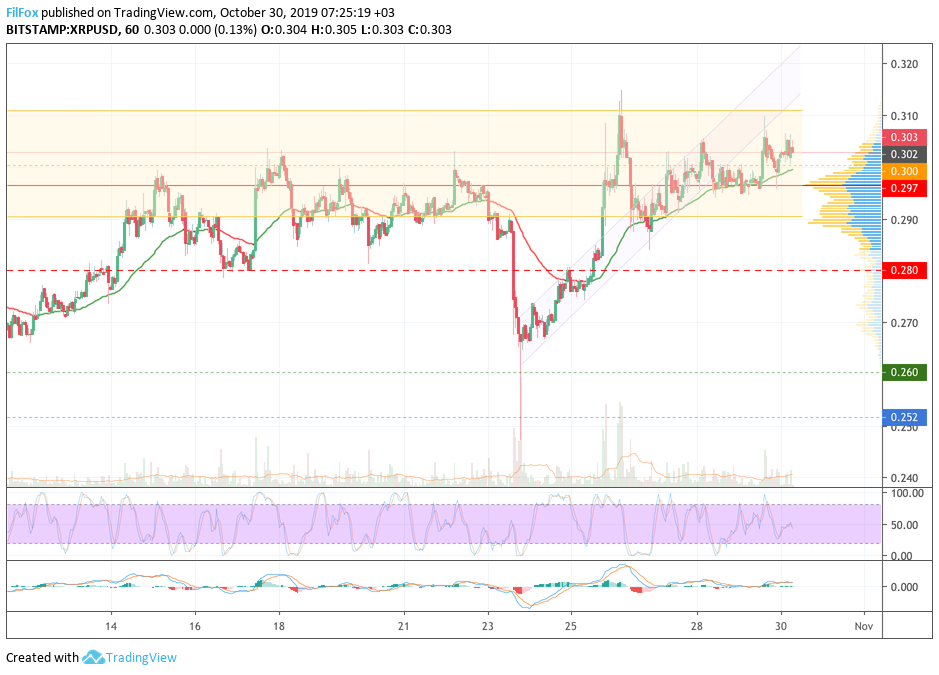Click the Nov label on time axis

[864, 626]
